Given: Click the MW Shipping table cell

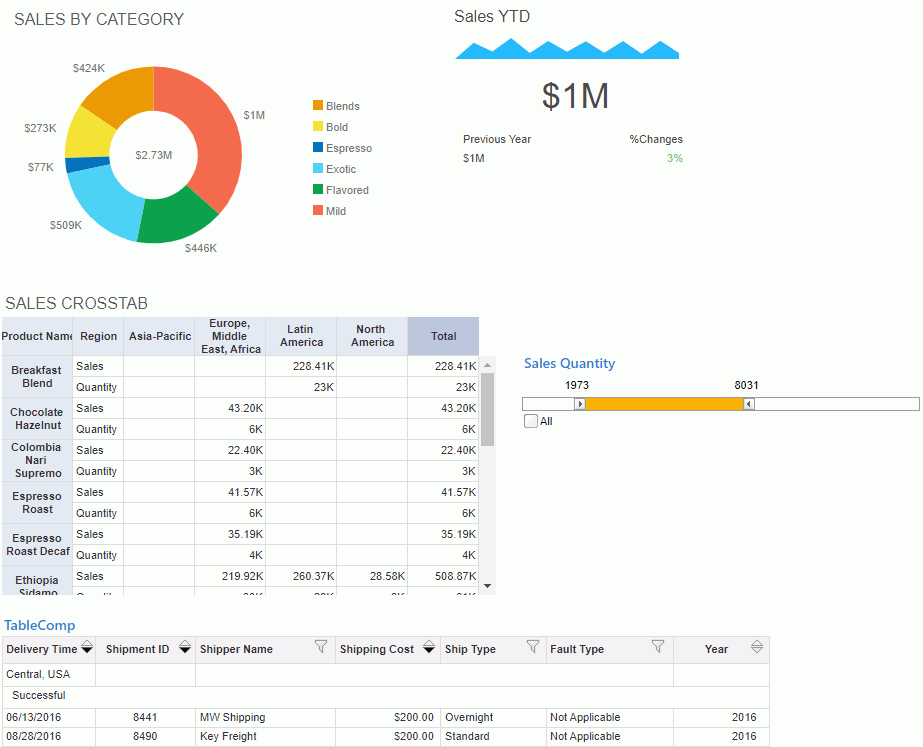Looking at the screenshot, I should pos(232,717).
